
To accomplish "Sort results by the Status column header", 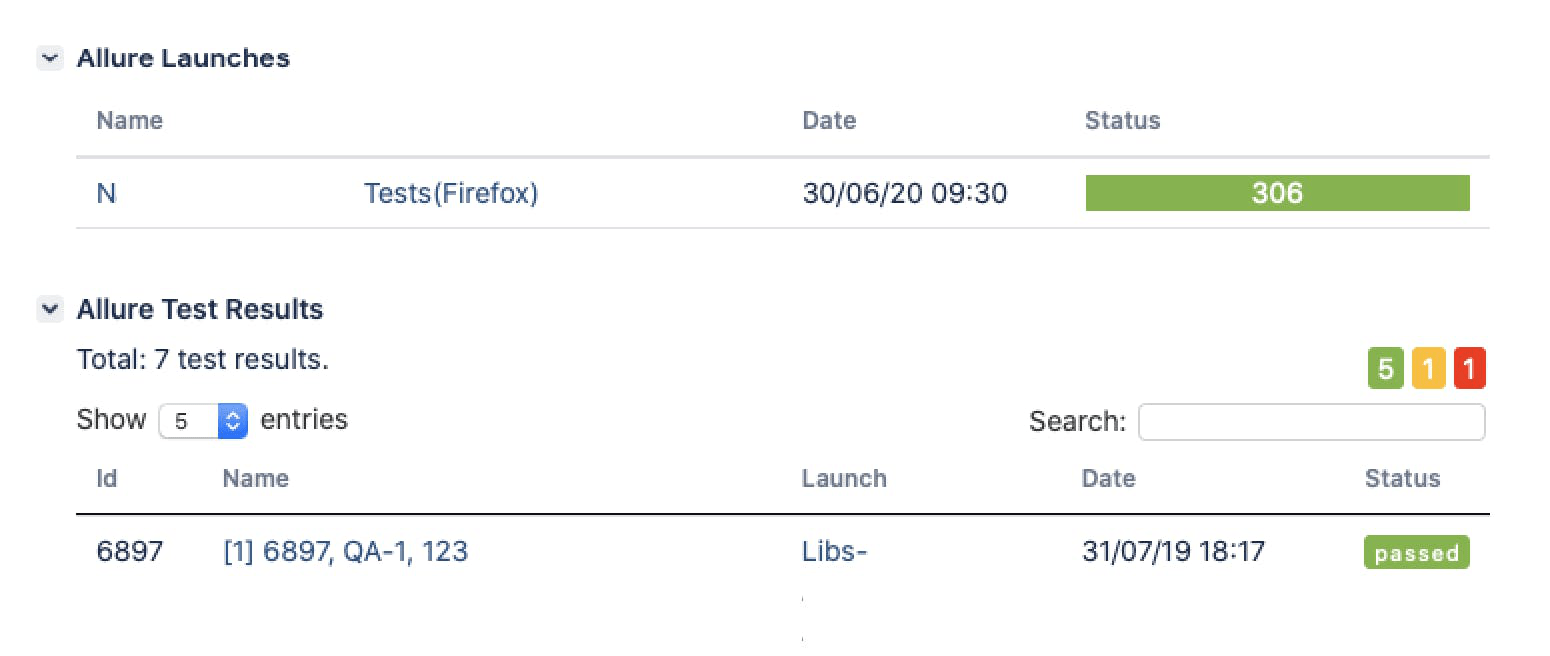I will 1402,478.
